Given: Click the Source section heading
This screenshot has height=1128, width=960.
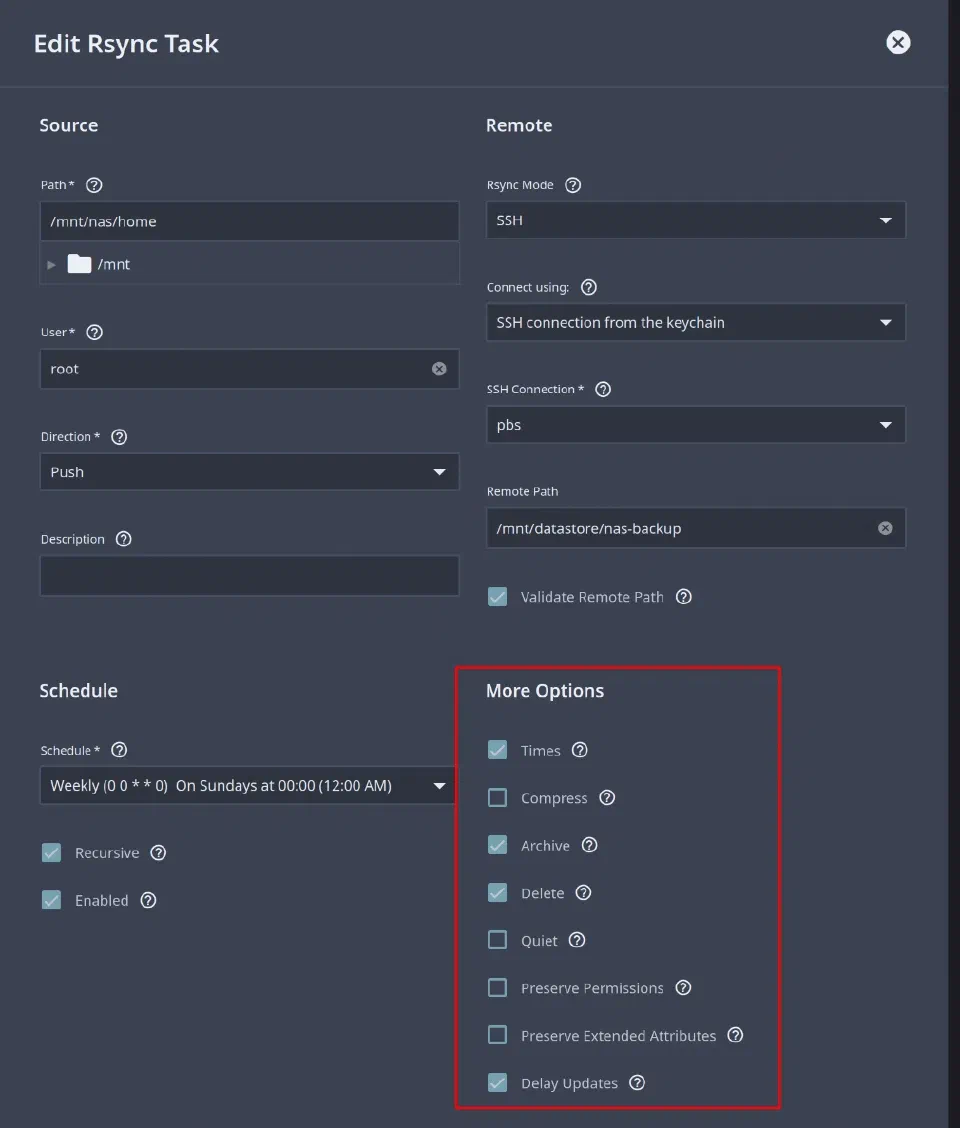Looking at the screenshot, I should click(68, 125).
